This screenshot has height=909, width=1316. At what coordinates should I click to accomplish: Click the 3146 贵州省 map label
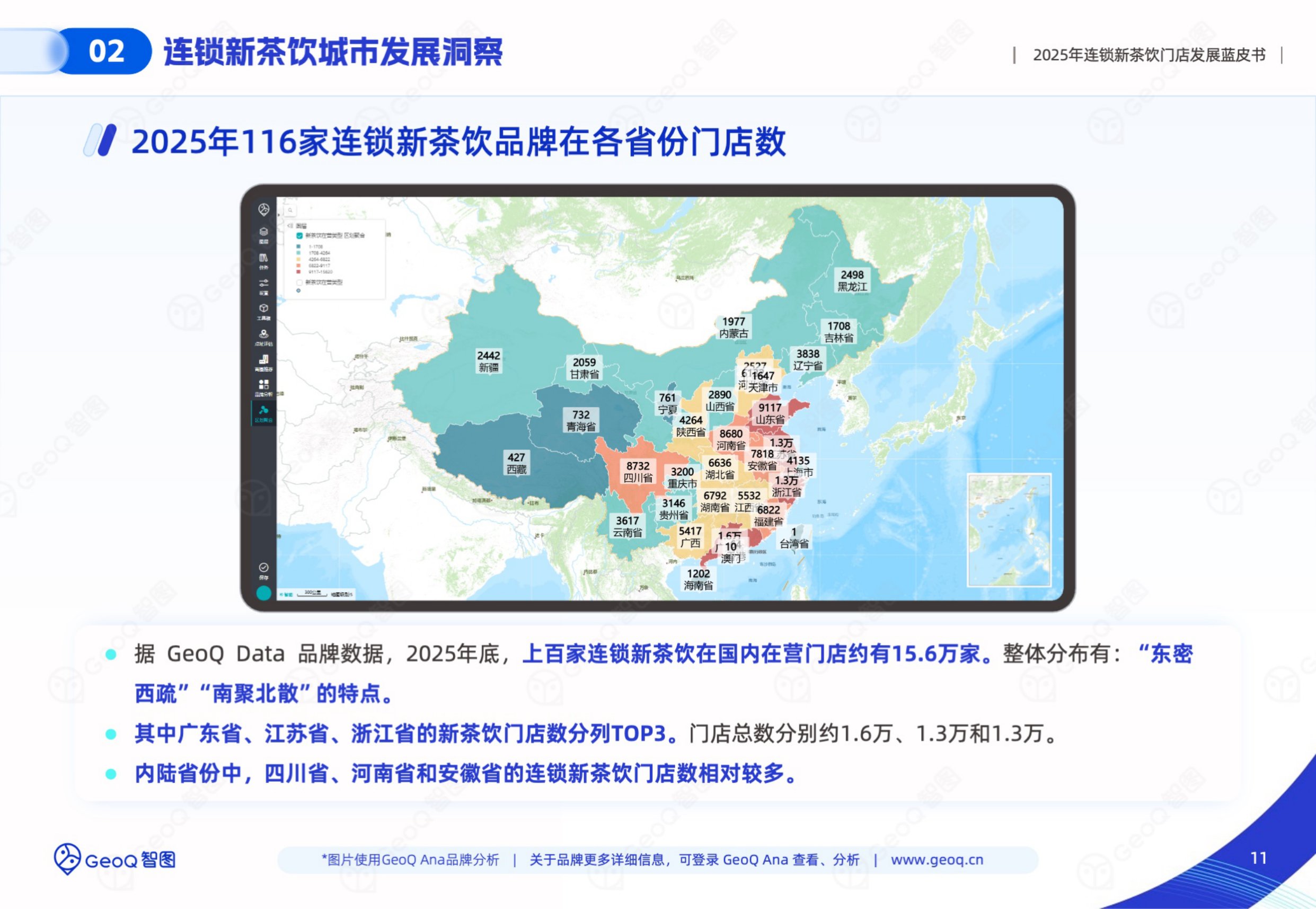(674, 509)
